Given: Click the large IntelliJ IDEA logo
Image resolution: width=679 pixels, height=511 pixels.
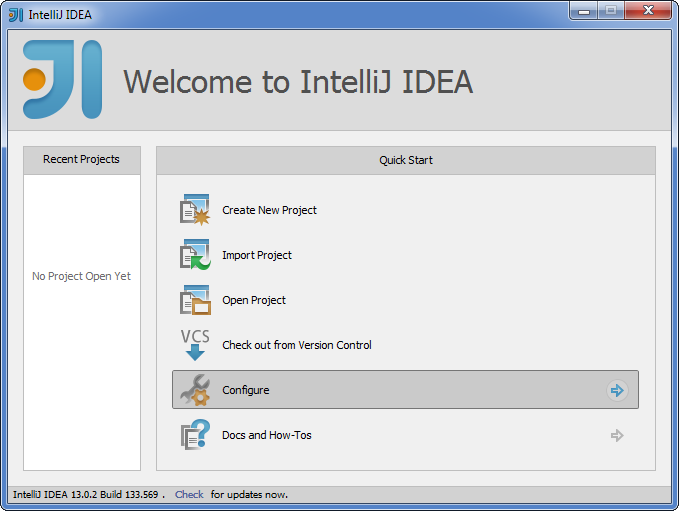Looking at the screenshot, I should click(62, 80).
